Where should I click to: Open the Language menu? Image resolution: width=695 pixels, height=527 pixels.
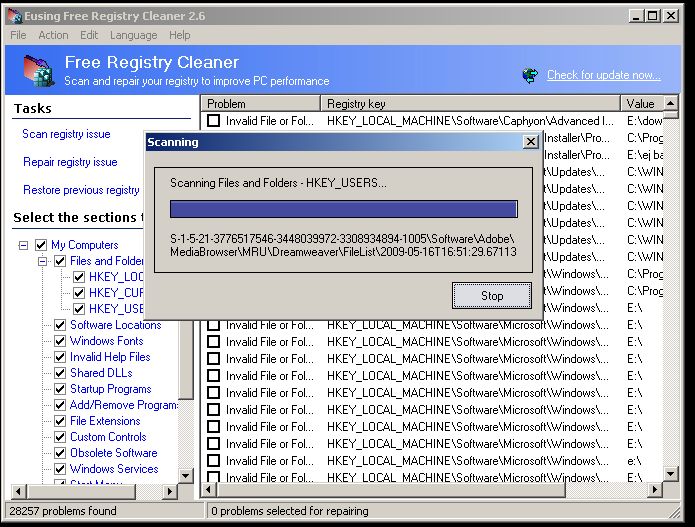tap(133, 35)
